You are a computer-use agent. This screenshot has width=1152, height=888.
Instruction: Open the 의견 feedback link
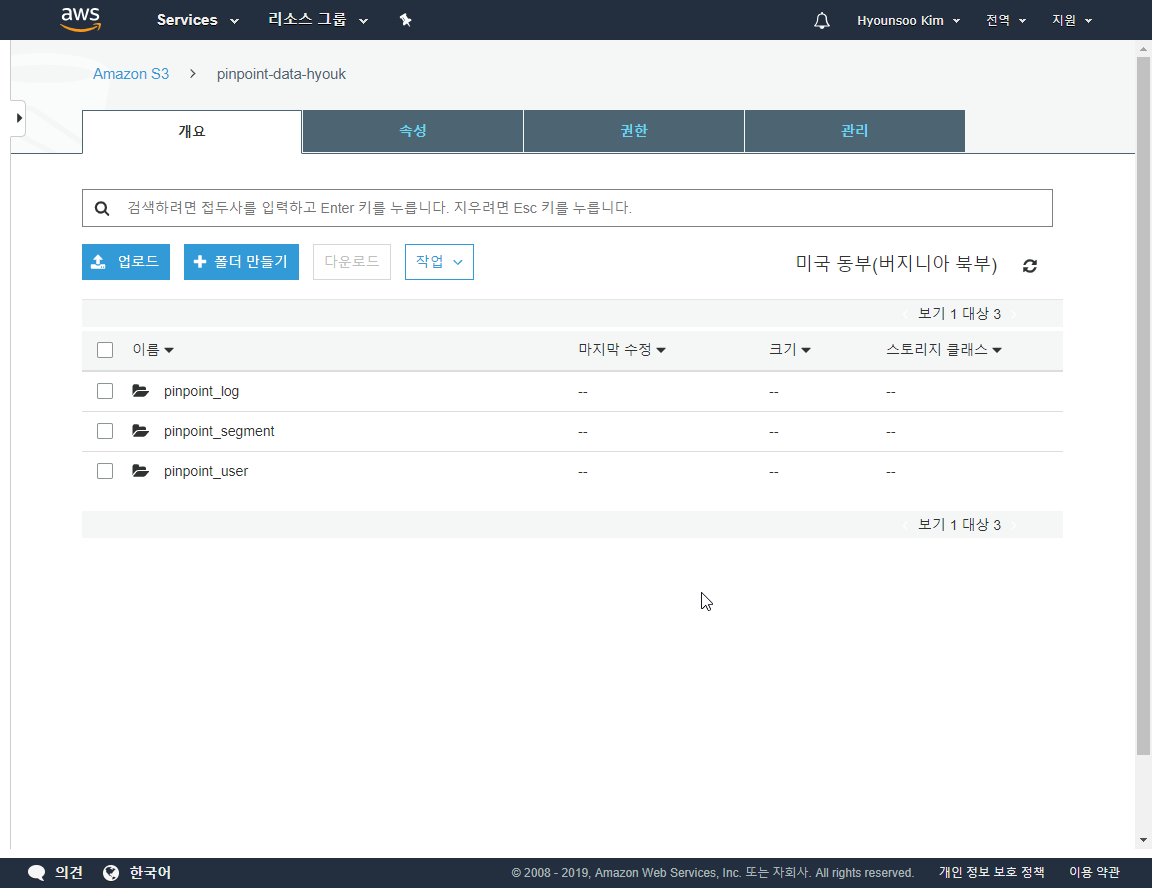(x=69, y=873)
